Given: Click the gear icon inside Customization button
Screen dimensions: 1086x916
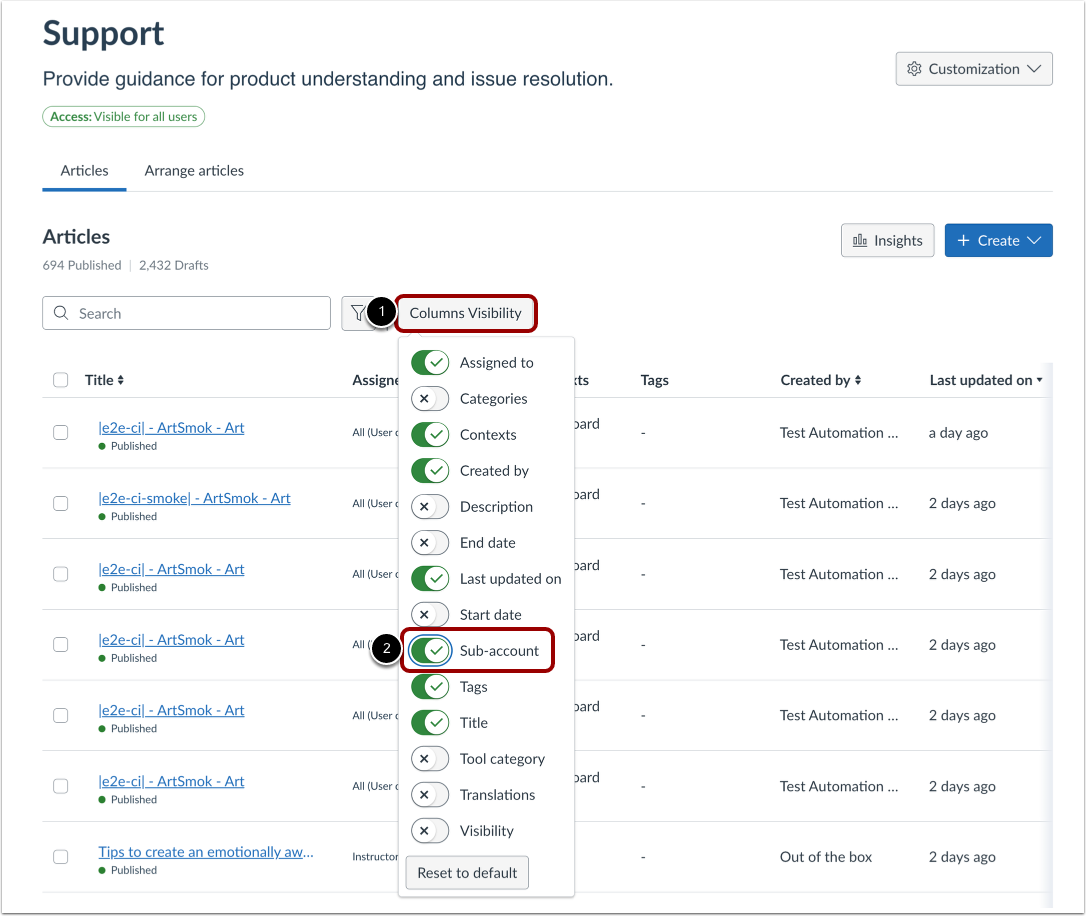Looking at the screenshot, I should 913,68.
